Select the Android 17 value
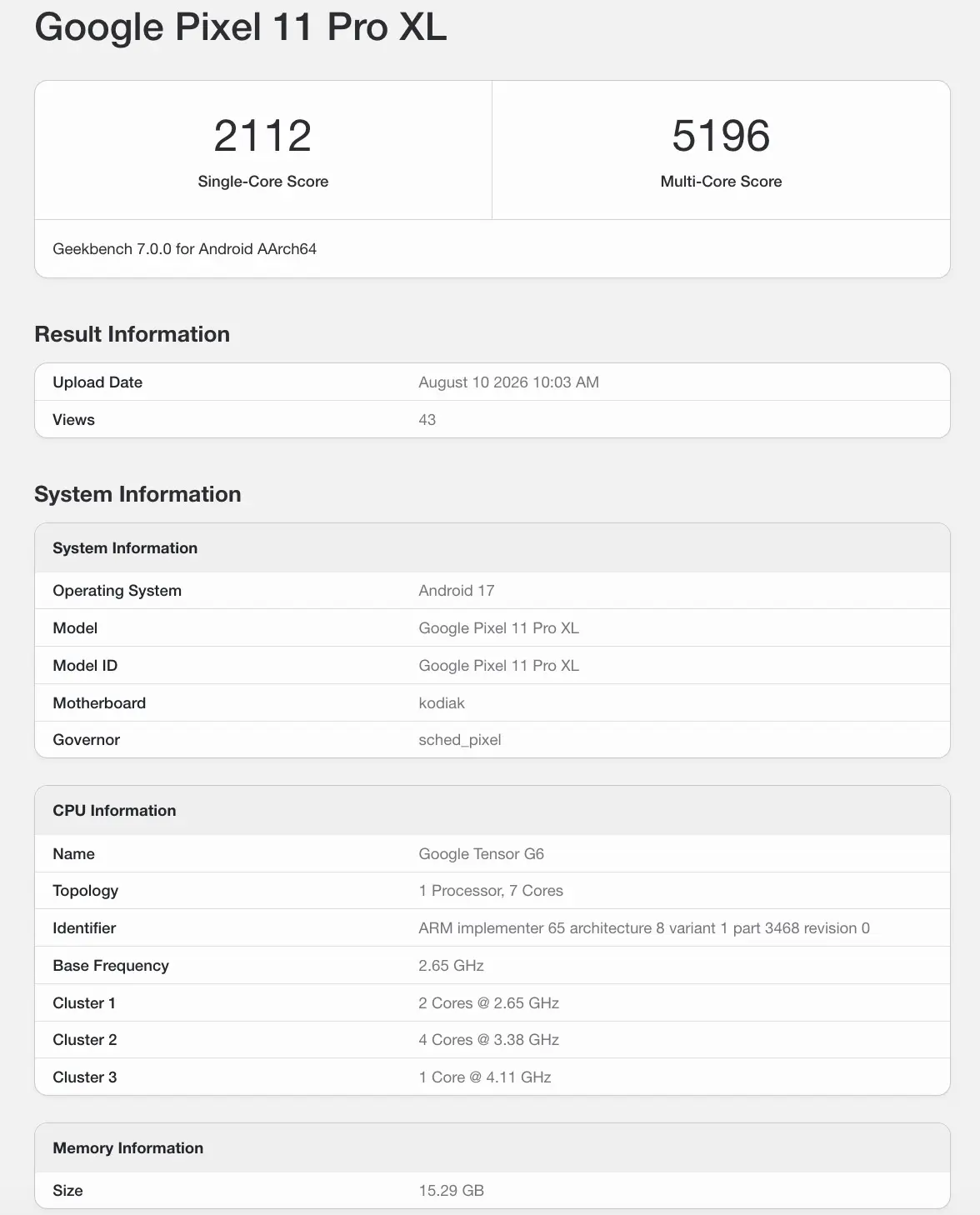The width and height of the screenshot is (980, 1215). pos(456,591)
